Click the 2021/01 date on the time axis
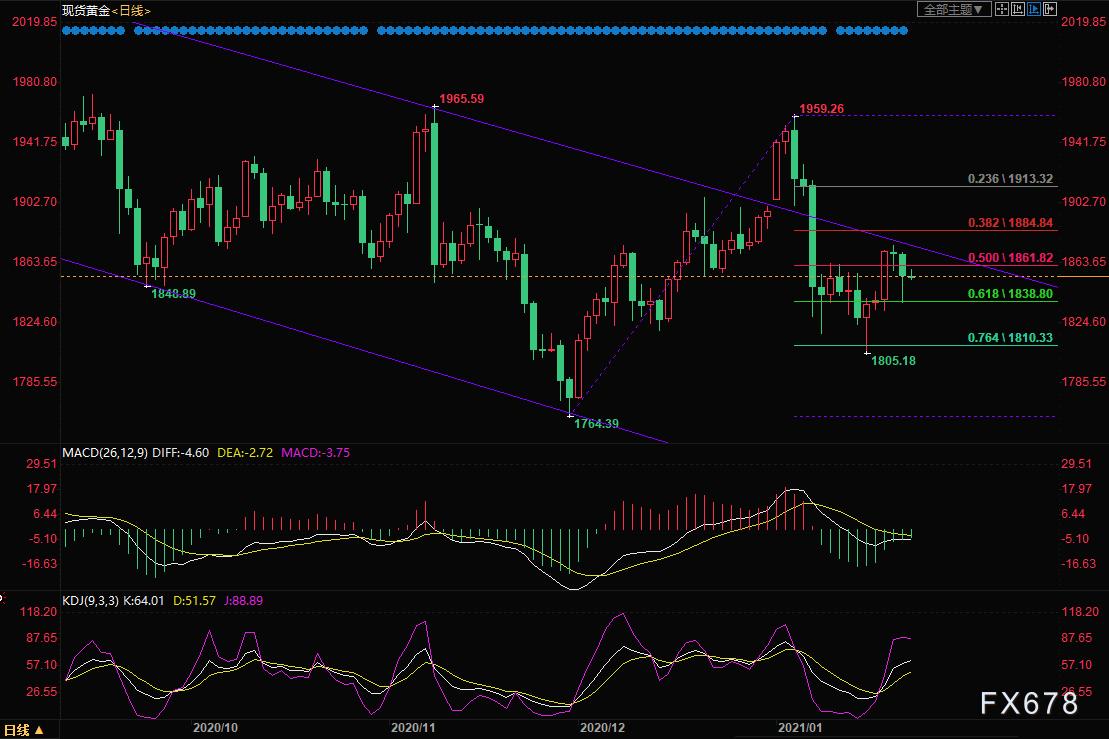This screenshot has width=1109, height=739. (x=800, y=728)
